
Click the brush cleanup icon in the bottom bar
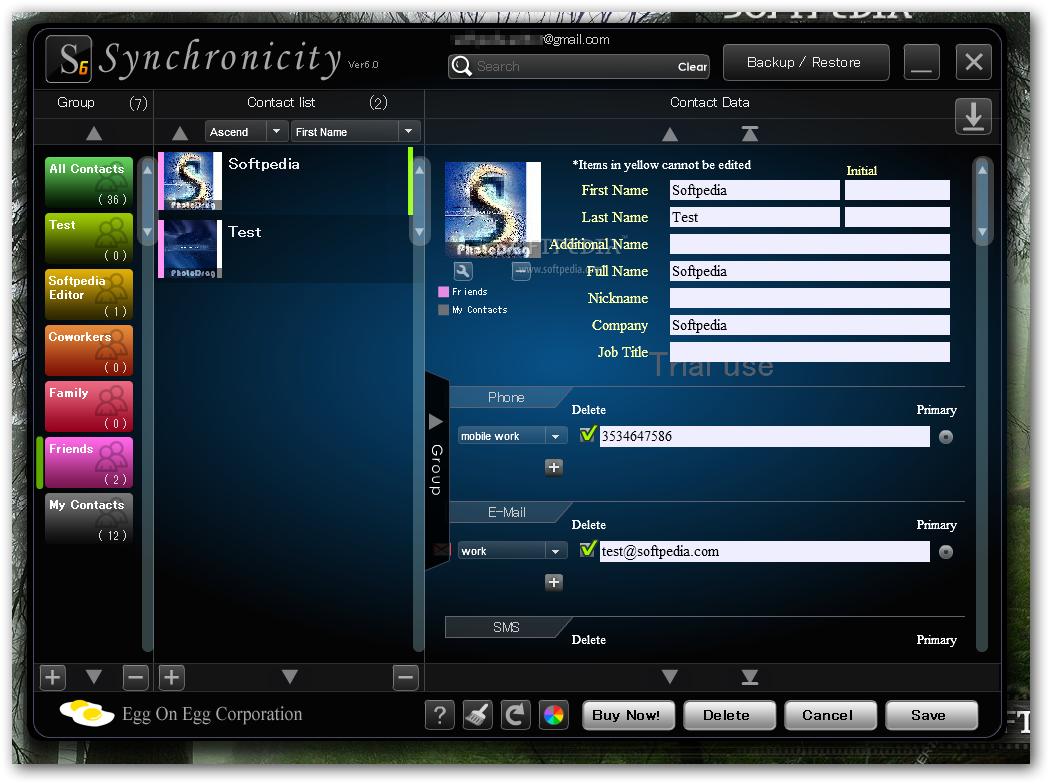pos(477,715)
